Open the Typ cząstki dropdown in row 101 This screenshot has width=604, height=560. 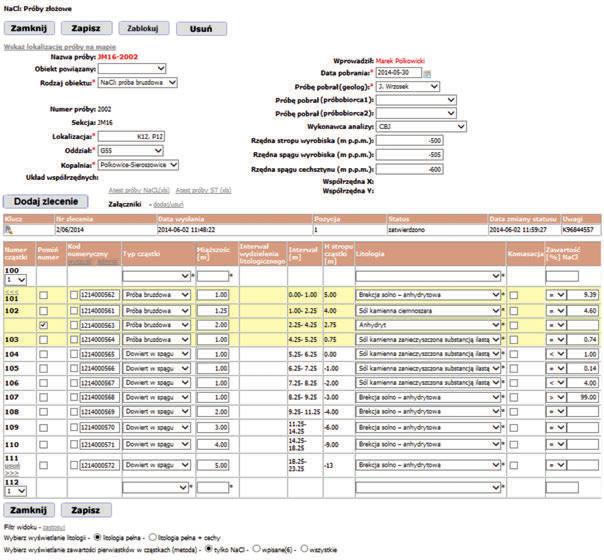pyautogui.click(x=156, y=295)
